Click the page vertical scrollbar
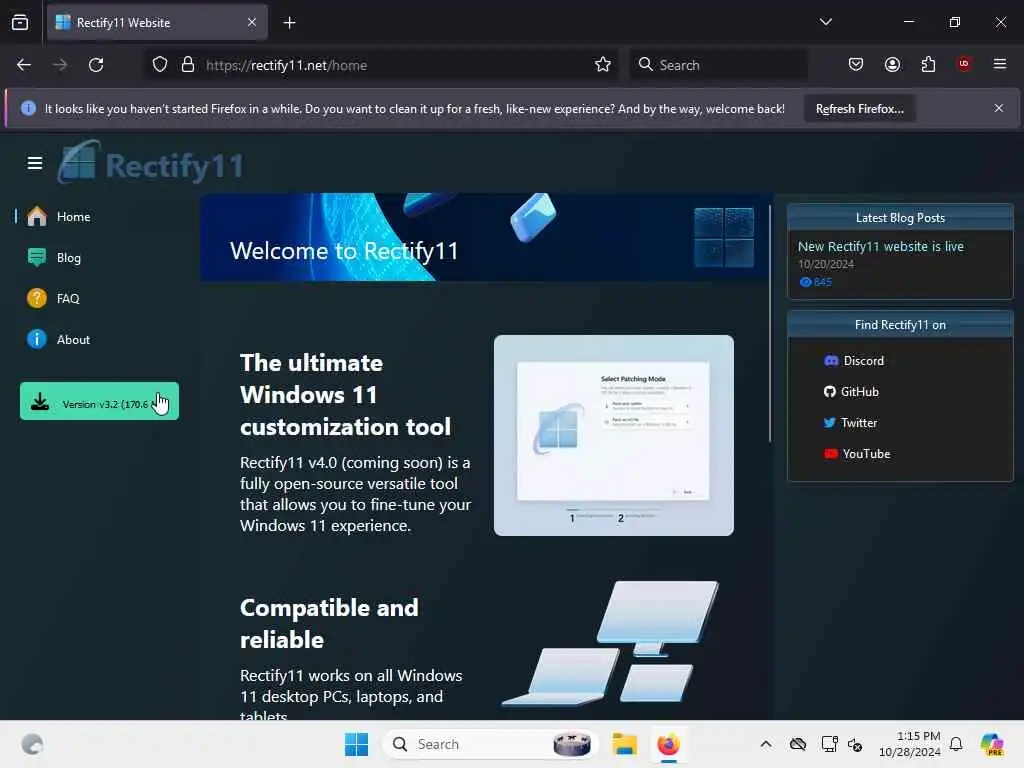 coord(770,323)
